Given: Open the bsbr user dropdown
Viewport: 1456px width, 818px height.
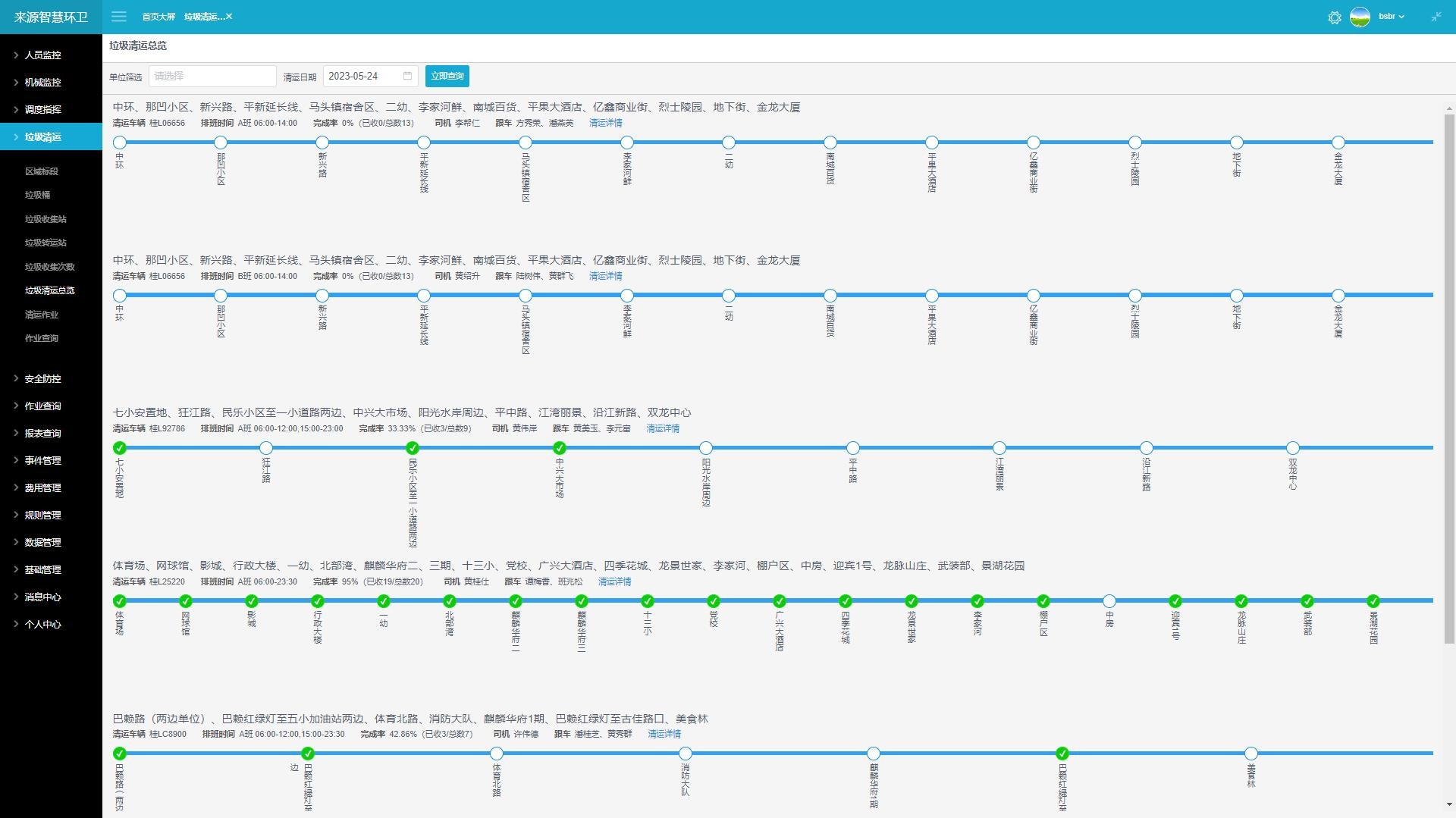Looking at the screenshot, I should pos(1391,17).
